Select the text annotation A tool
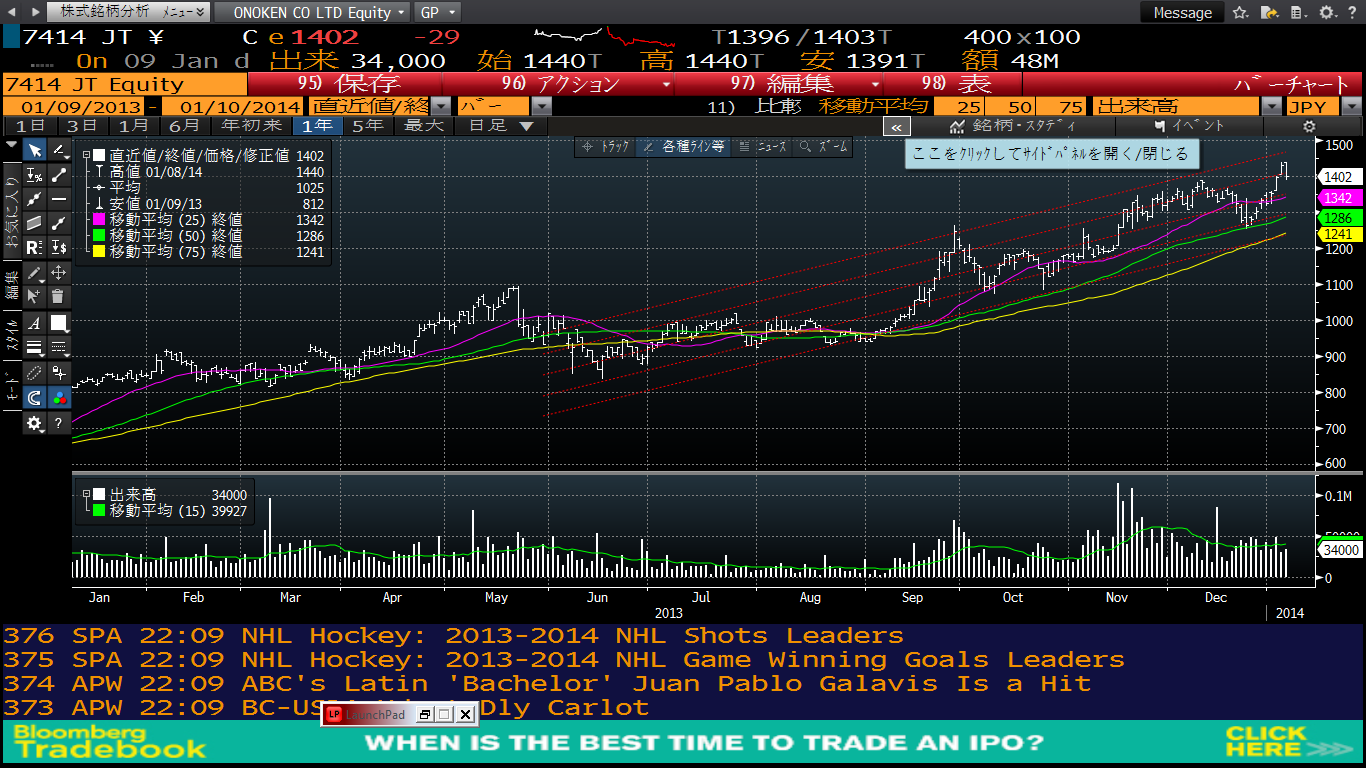 [34, 323]
